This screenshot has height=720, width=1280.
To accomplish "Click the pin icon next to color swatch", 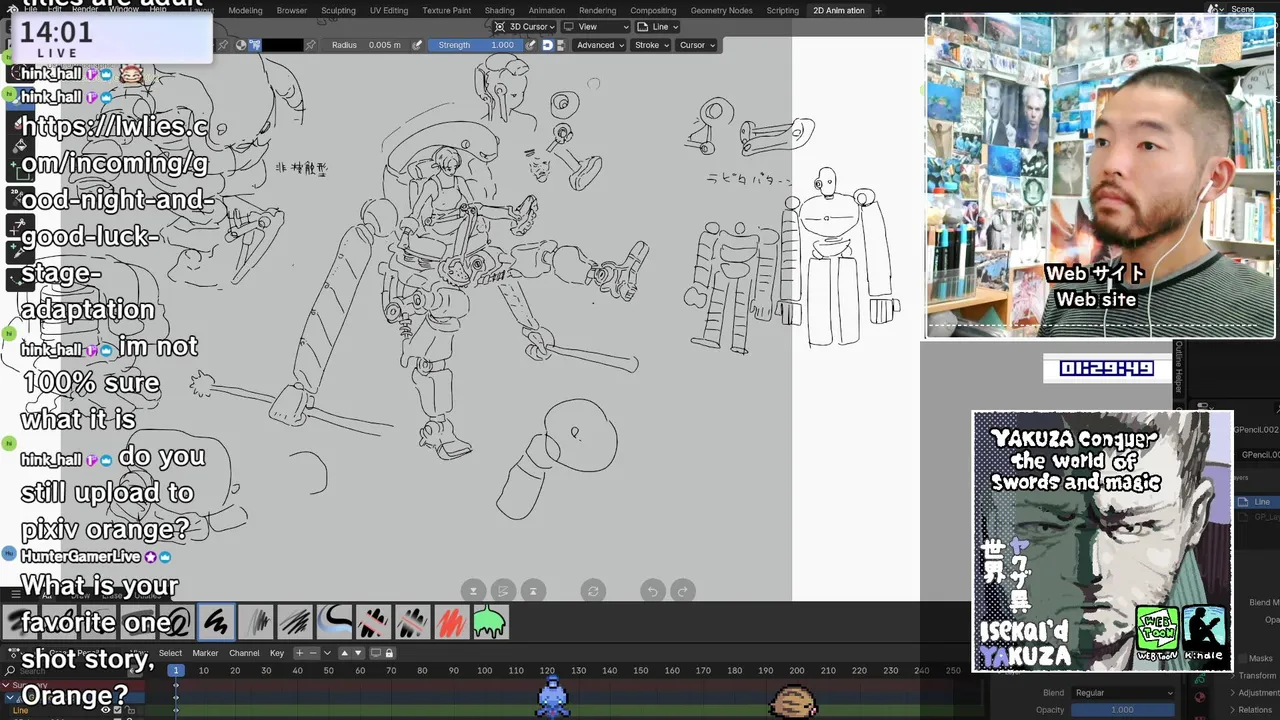I will click(310, 45).
